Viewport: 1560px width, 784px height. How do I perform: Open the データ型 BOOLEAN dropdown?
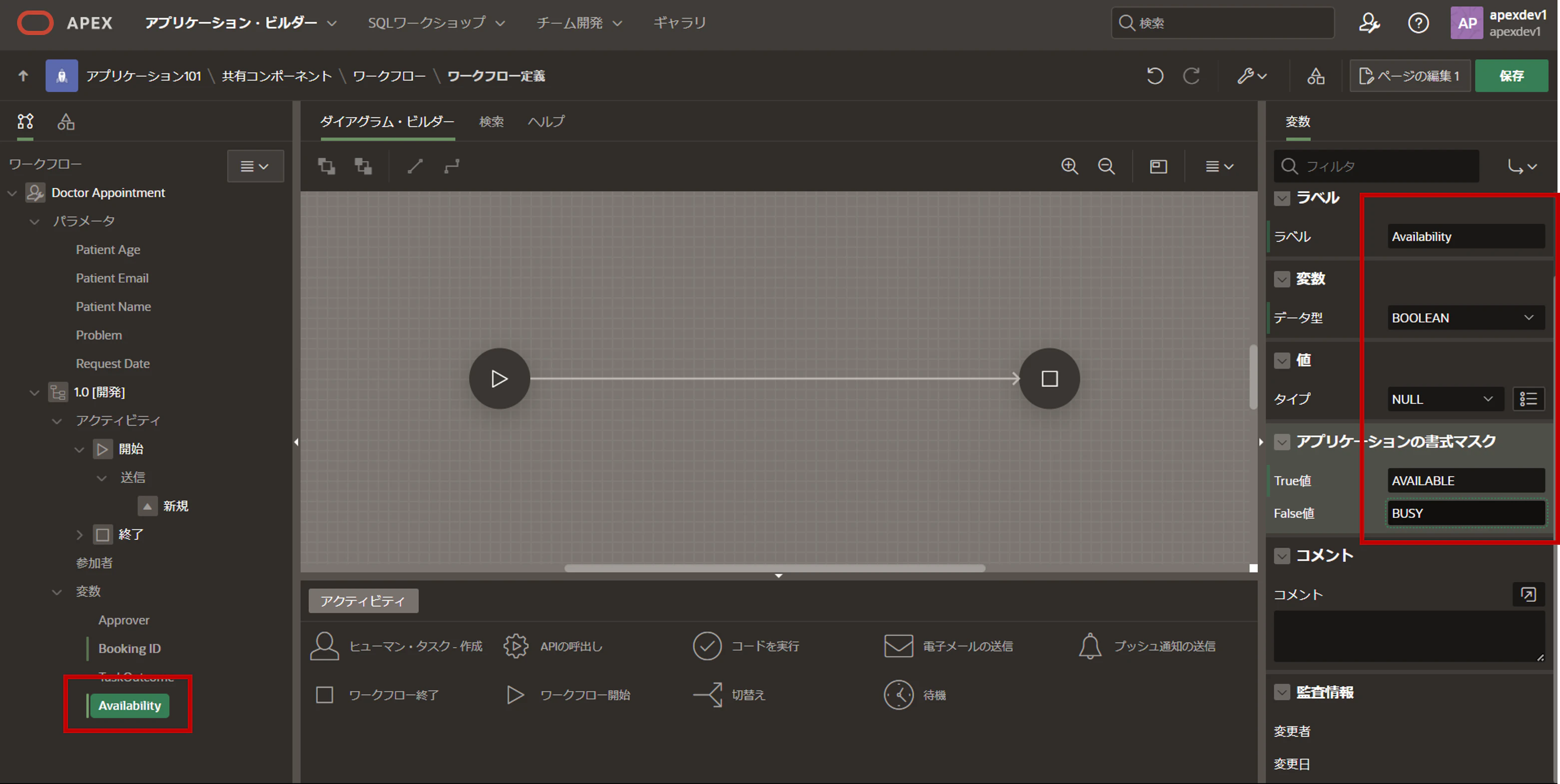click(1465, 318)
